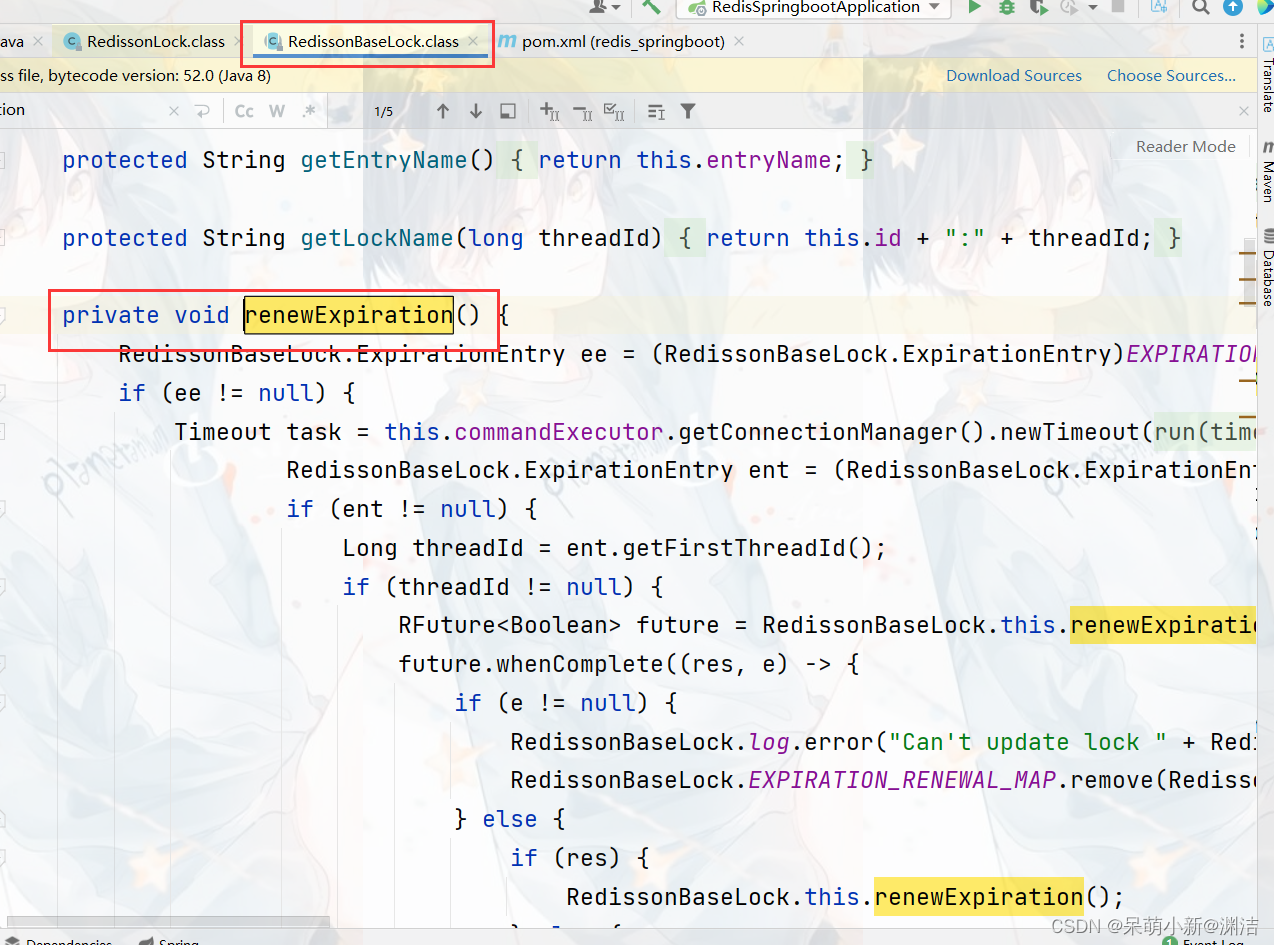Click the Download Sources link
Screen dimensions: 1274x945
tap(1014, 76)
